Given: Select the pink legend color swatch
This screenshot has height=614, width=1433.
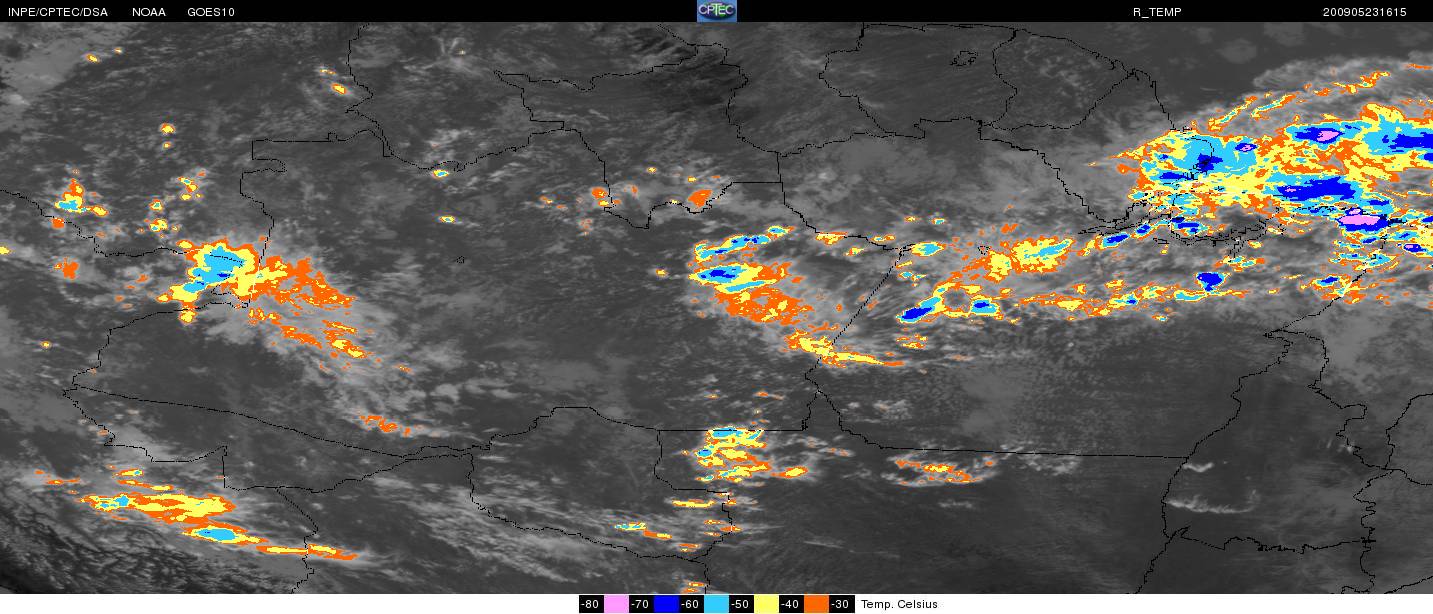Looking at the screenshot, I should pos(616,604).
